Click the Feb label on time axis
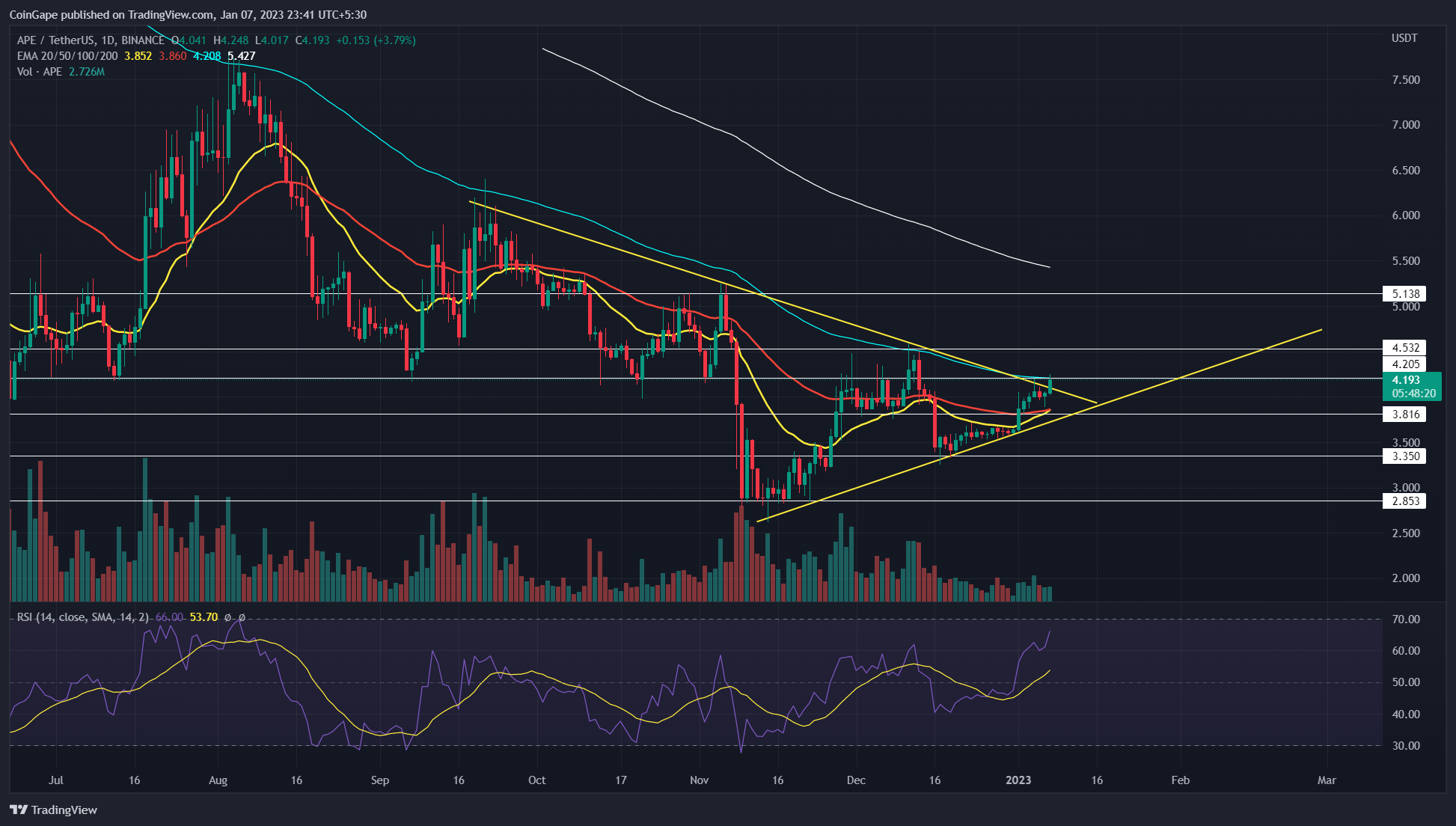1456x826 pixels. [x=1180, y=780]
